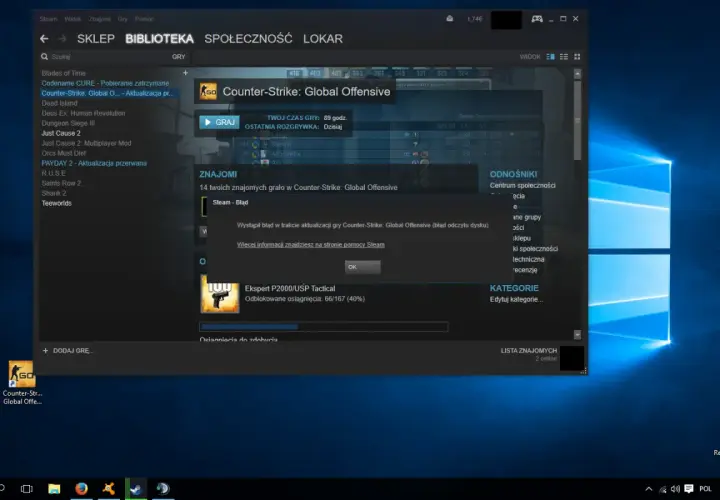
Task: Select Orcs Must Die! in the list
Action: tap(64, 153)
